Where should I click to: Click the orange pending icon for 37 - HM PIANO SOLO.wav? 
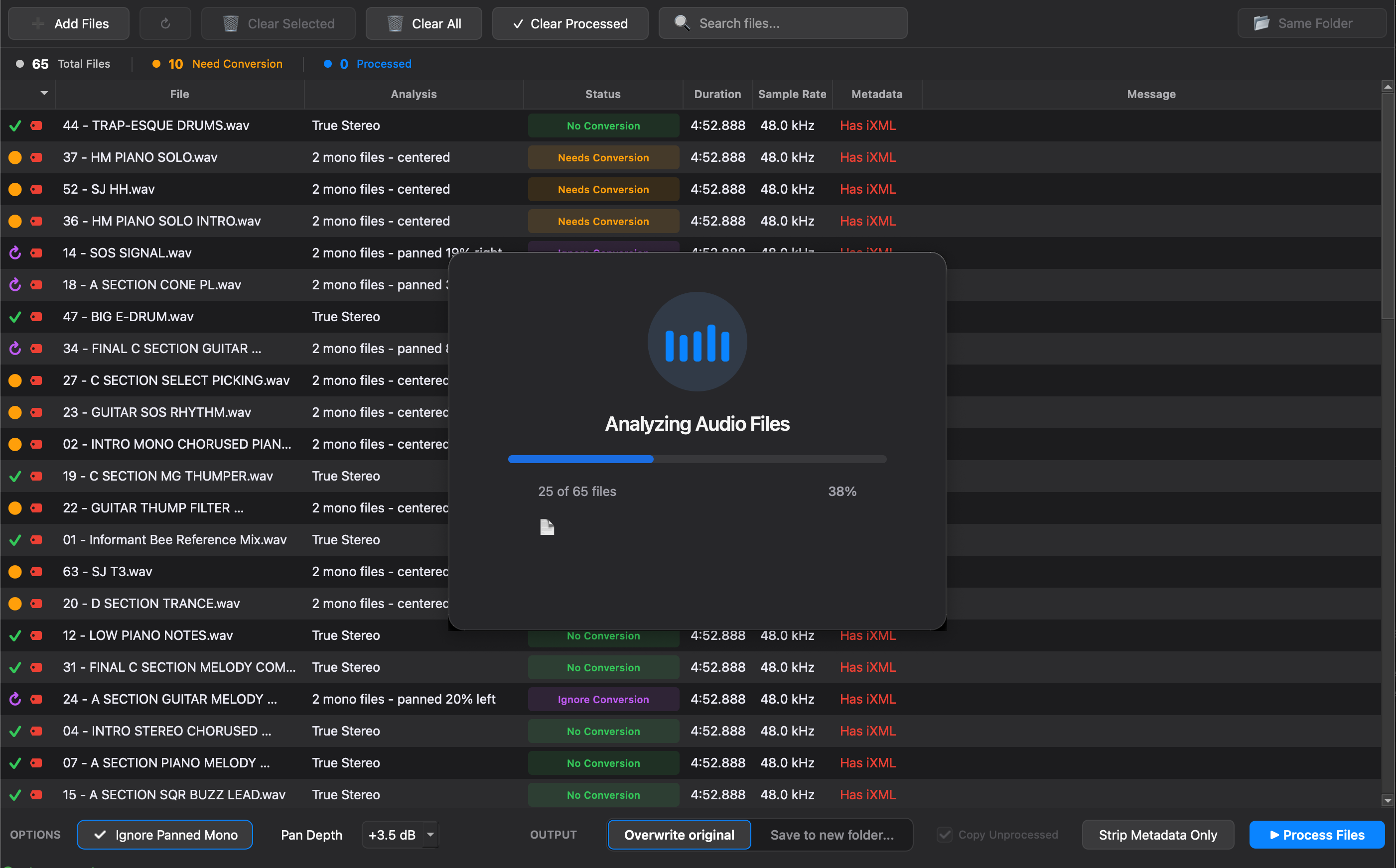15,157
